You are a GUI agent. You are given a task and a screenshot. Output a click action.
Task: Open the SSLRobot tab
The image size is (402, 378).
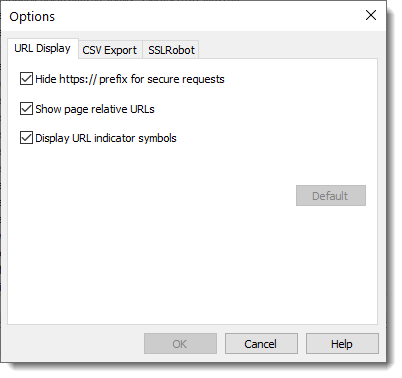[171, 50]
